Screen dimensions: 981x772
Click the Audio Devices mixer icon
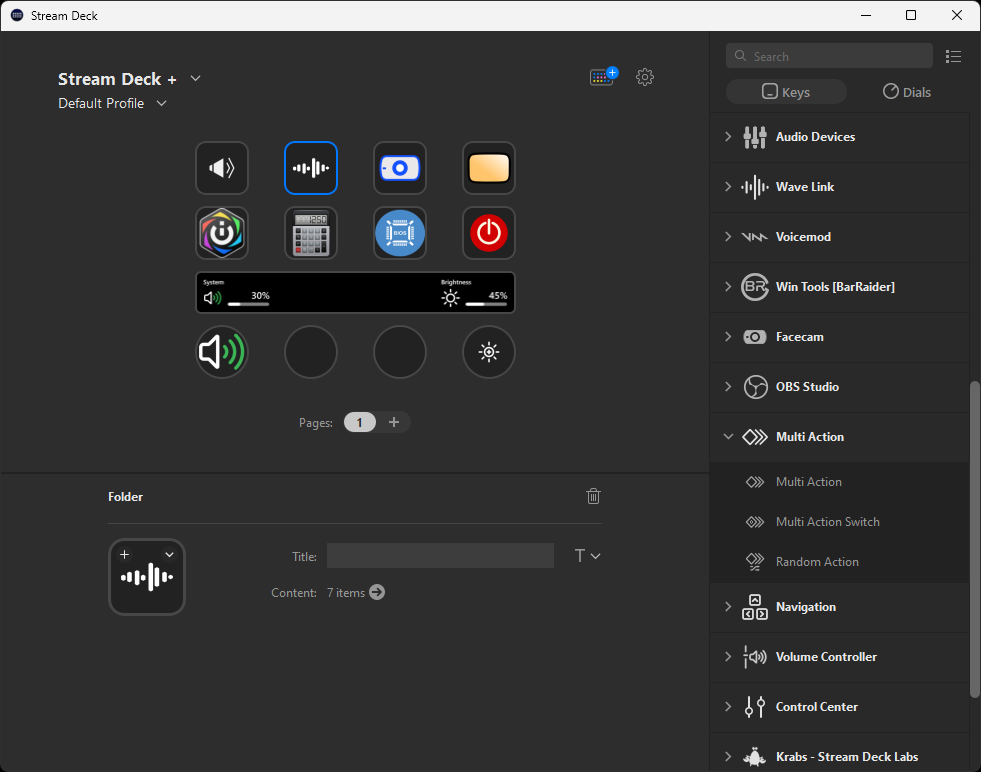coord(755,136)
